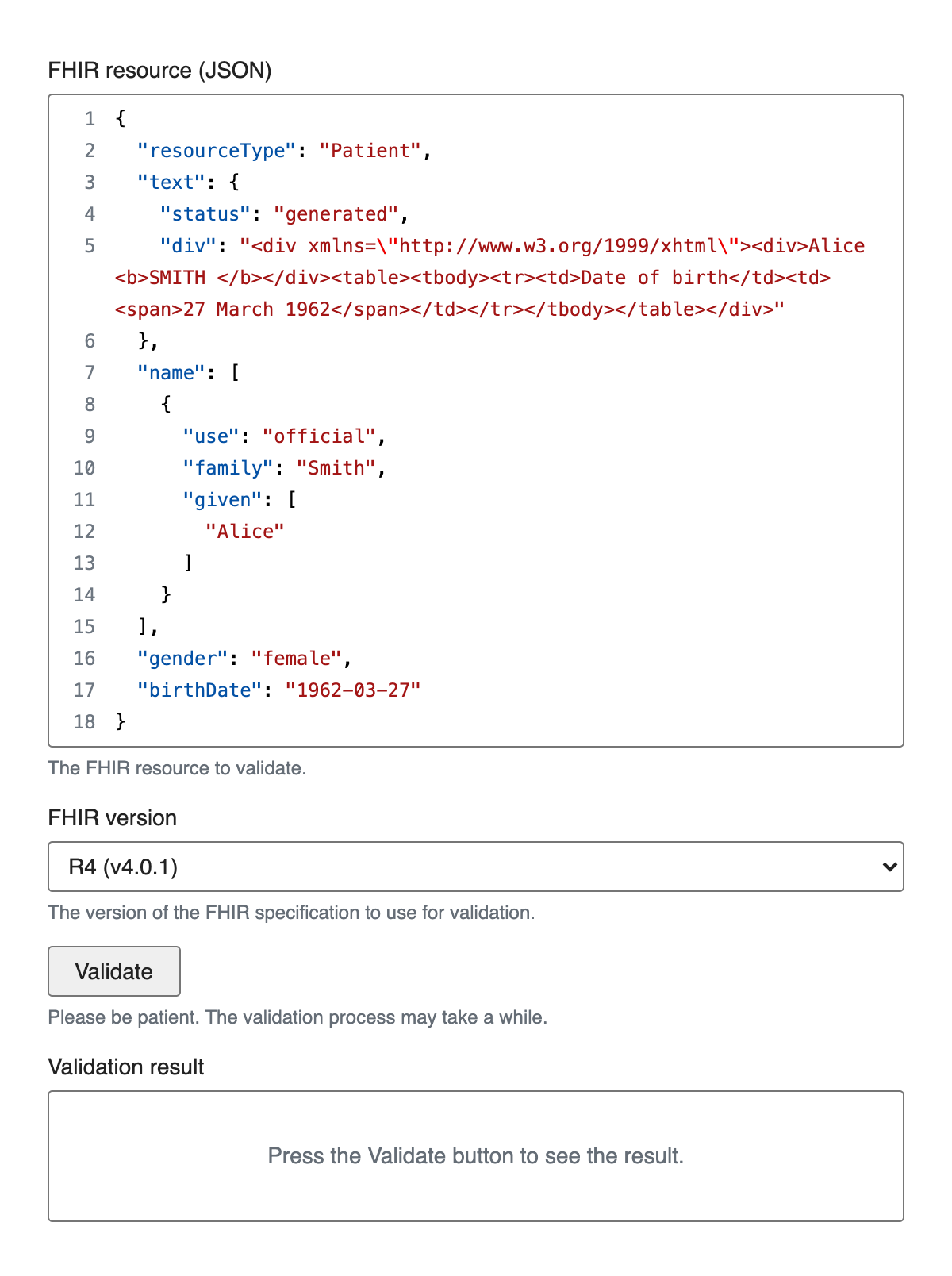
Task: Click the "Validation result" heading label
Action: [x=126, y=1067]
